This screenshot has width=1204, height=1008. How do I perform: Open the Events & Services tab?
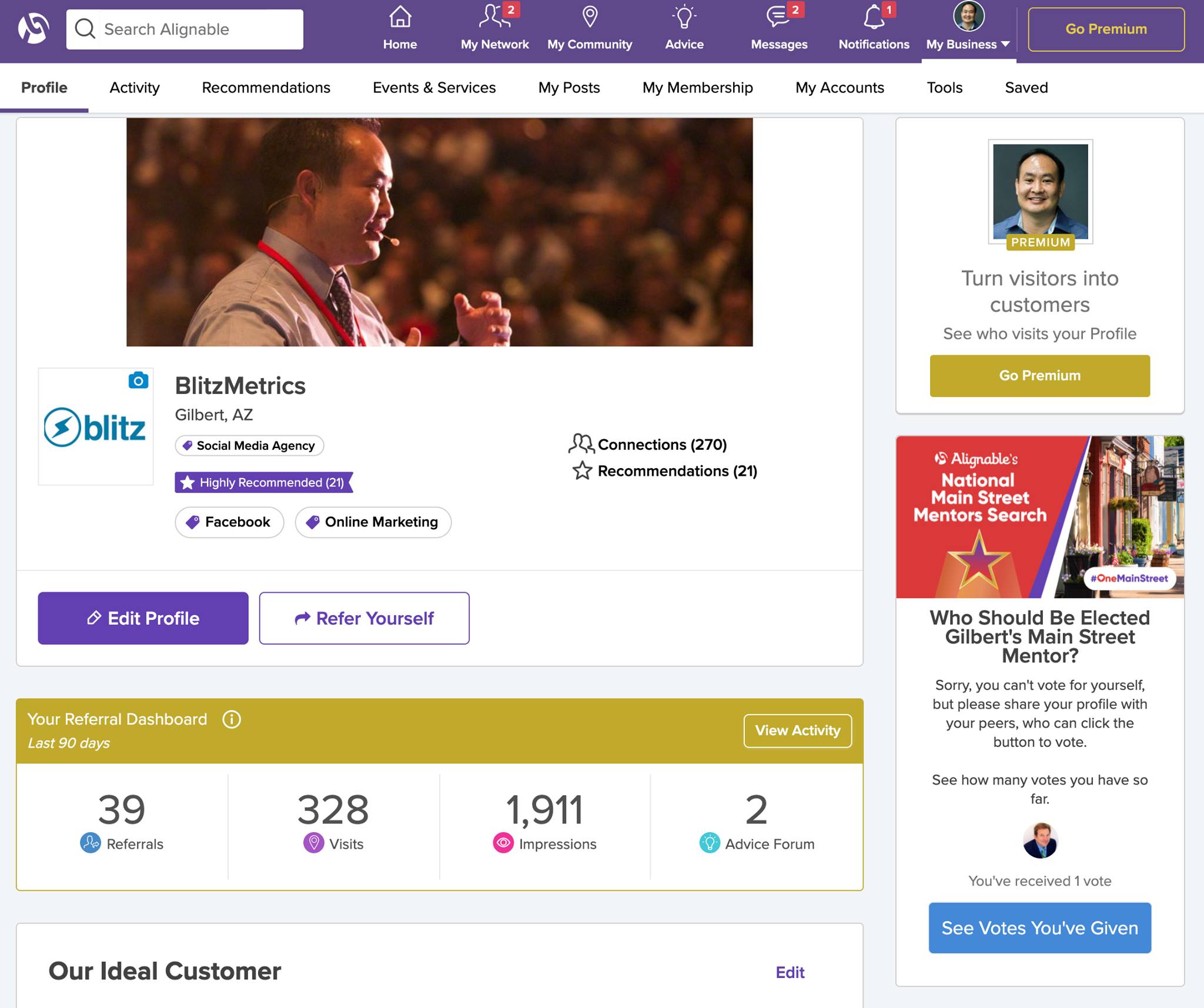coord(434,88)
